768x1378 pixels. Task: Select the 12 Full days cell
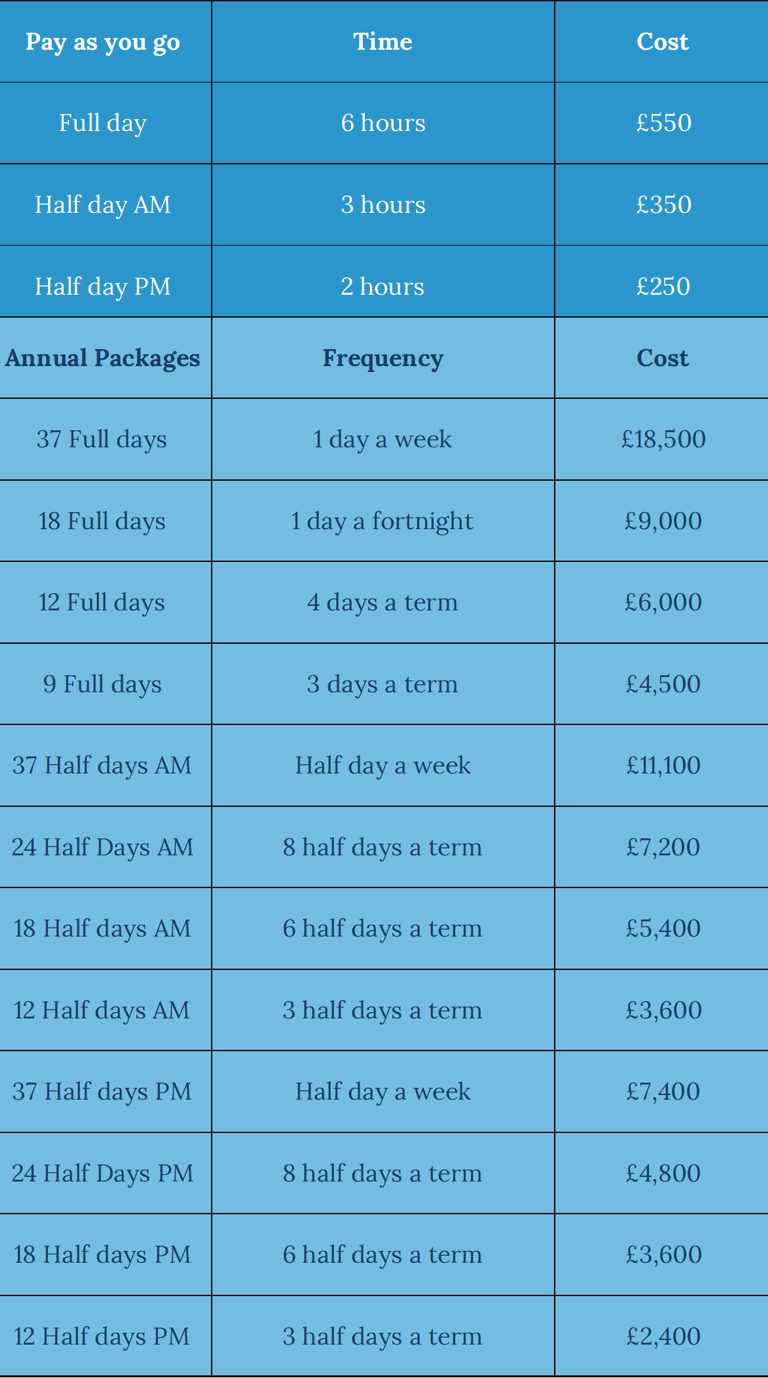click(x=105, y=602)
